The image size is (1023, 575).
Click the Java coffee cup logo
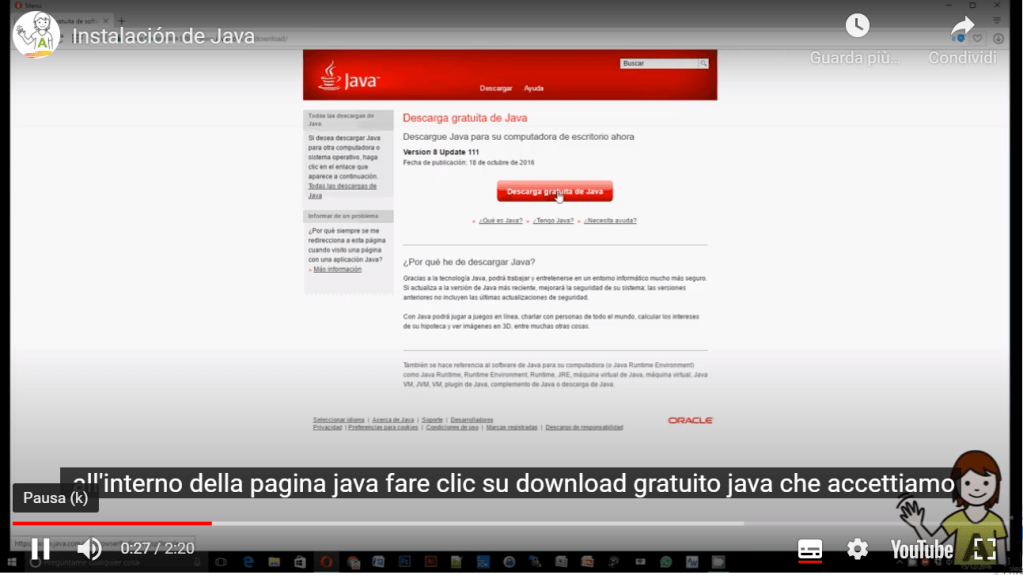pos(328,76)
